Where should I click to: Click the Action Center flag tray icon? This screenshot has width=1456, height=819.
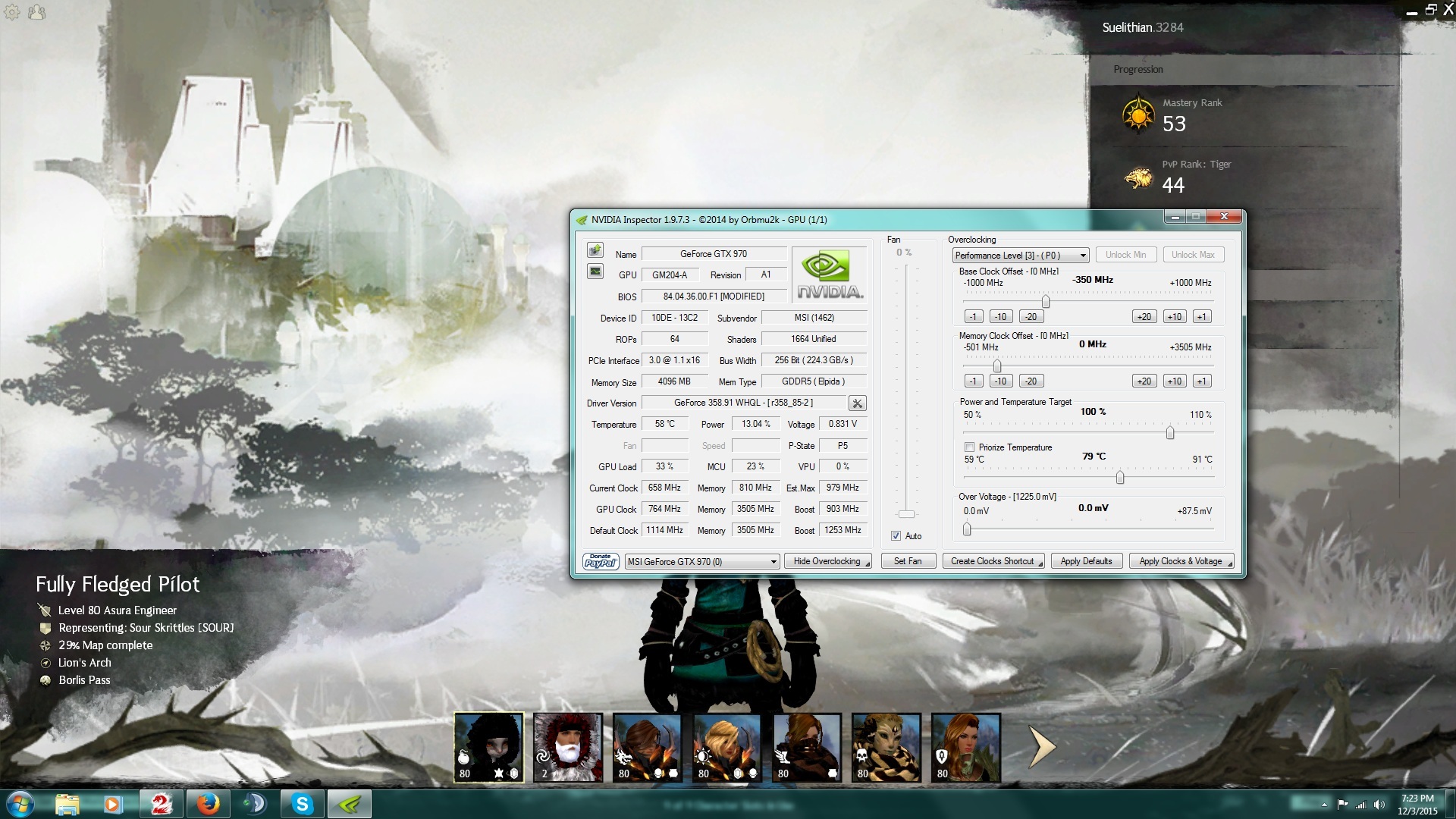point(1342,805)
